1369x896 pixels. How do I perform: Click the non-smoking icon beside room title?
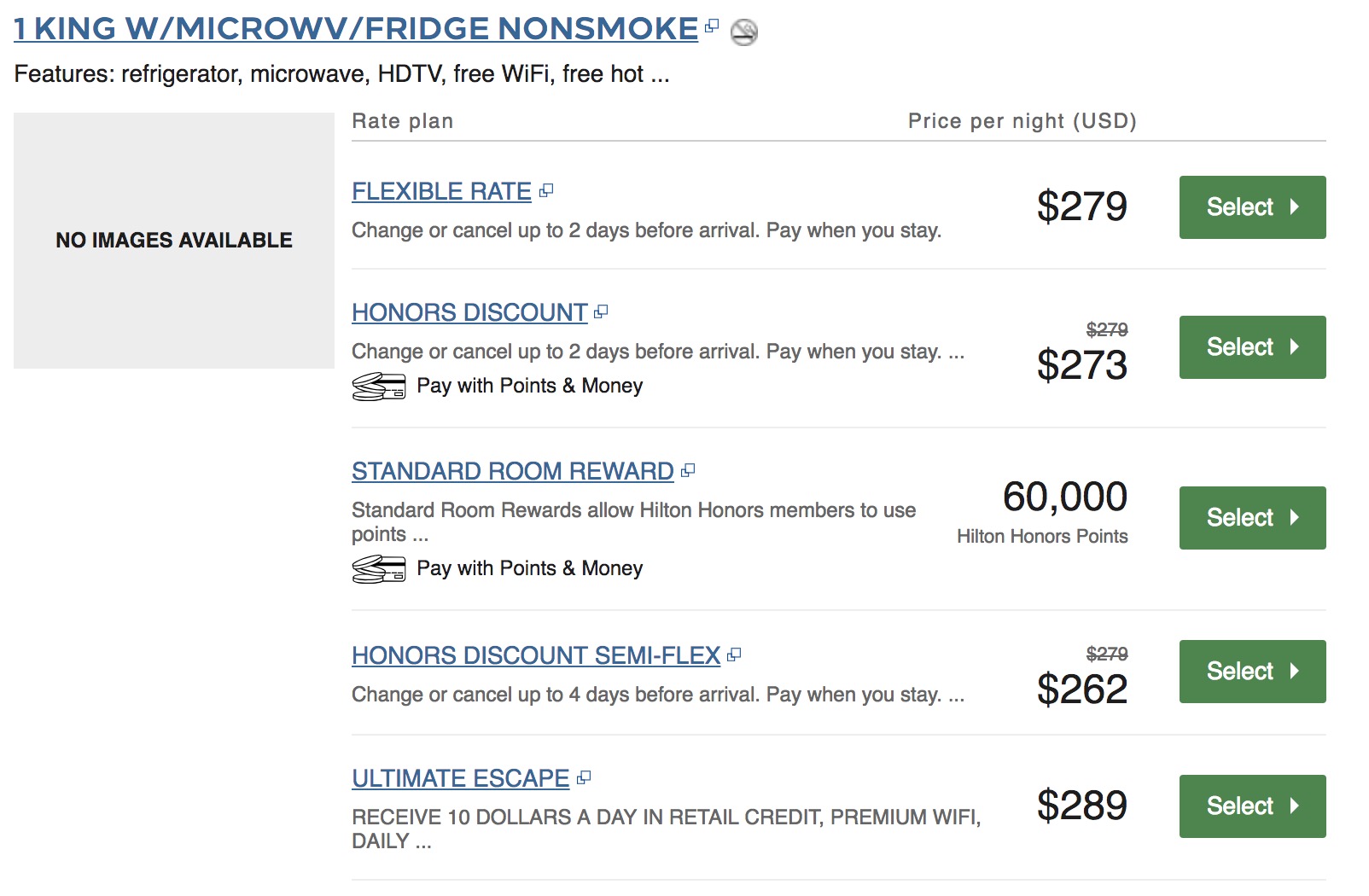click(744, 32)
